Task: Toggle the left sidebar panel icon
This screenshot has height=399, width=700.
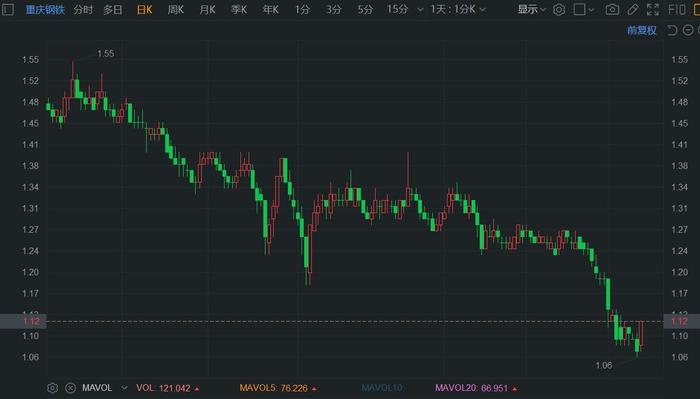Action: (x=8, y=9)
